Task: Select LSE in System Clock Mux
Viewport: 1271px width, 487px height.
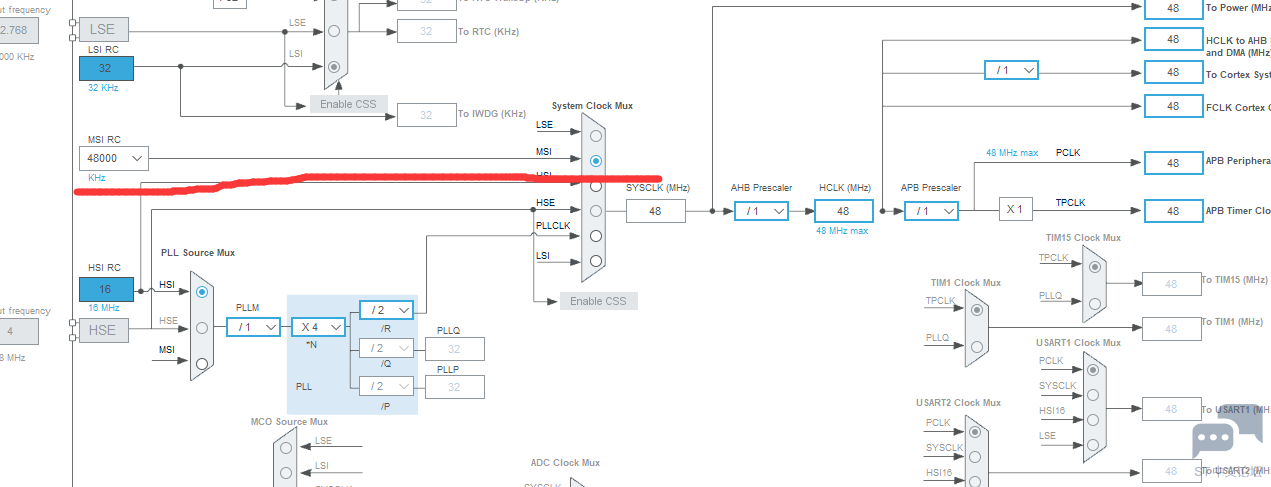Action: point(595,136)
